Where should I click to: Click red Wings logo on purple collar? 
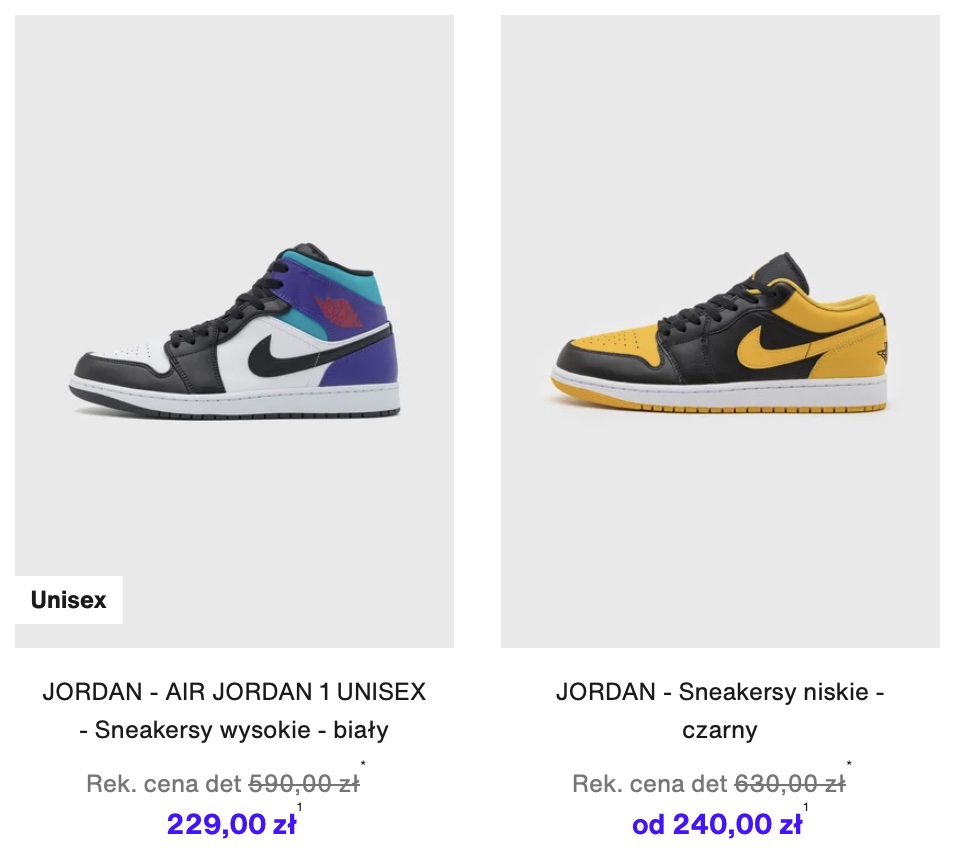click(x=339, y=310)
